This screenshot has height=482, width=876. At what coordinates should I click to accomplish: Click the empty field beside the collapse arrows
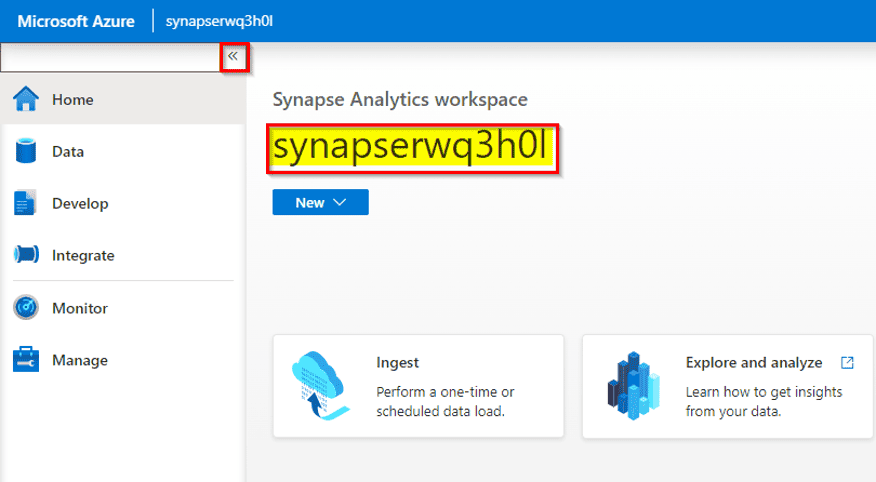[110, 58]
